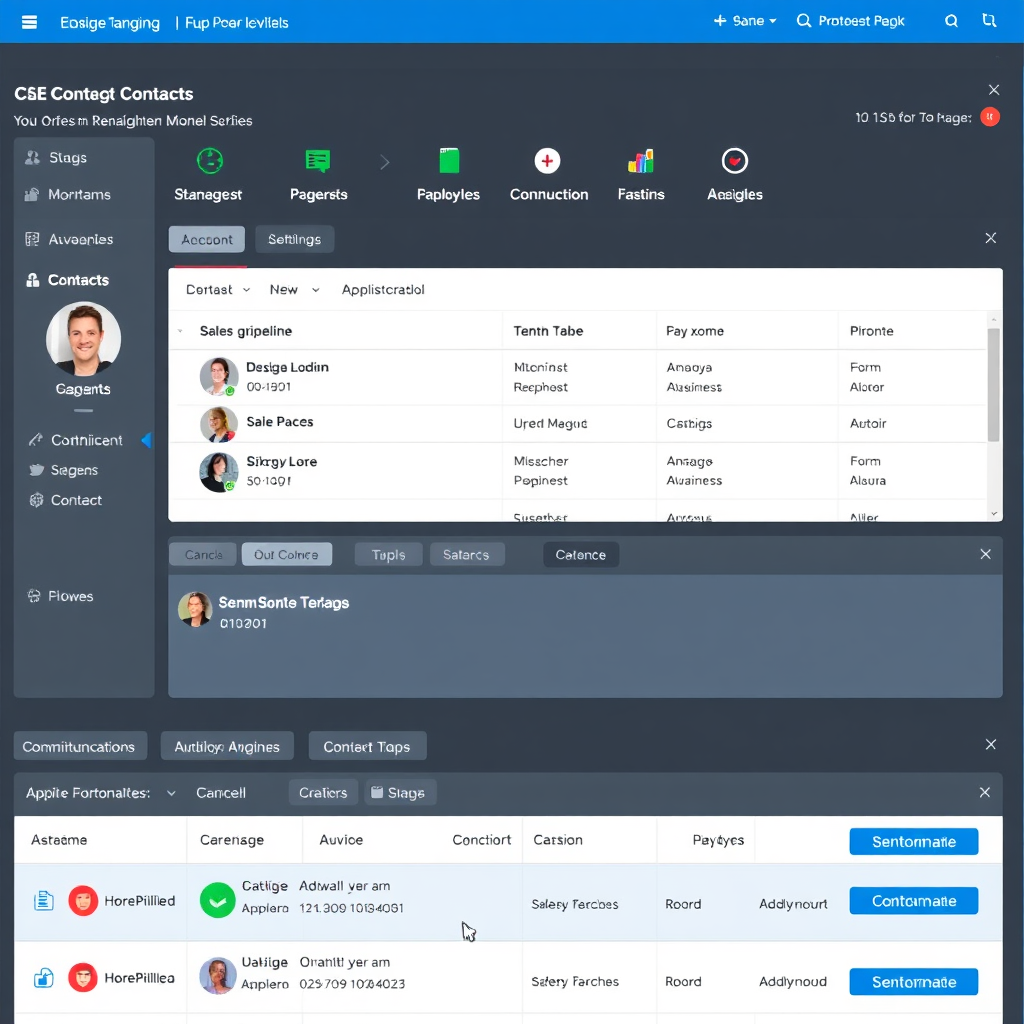The width and height of the screenshot is (1024, 1024).
Task: Open Contacts in the left sidebar
Action: 77,281
